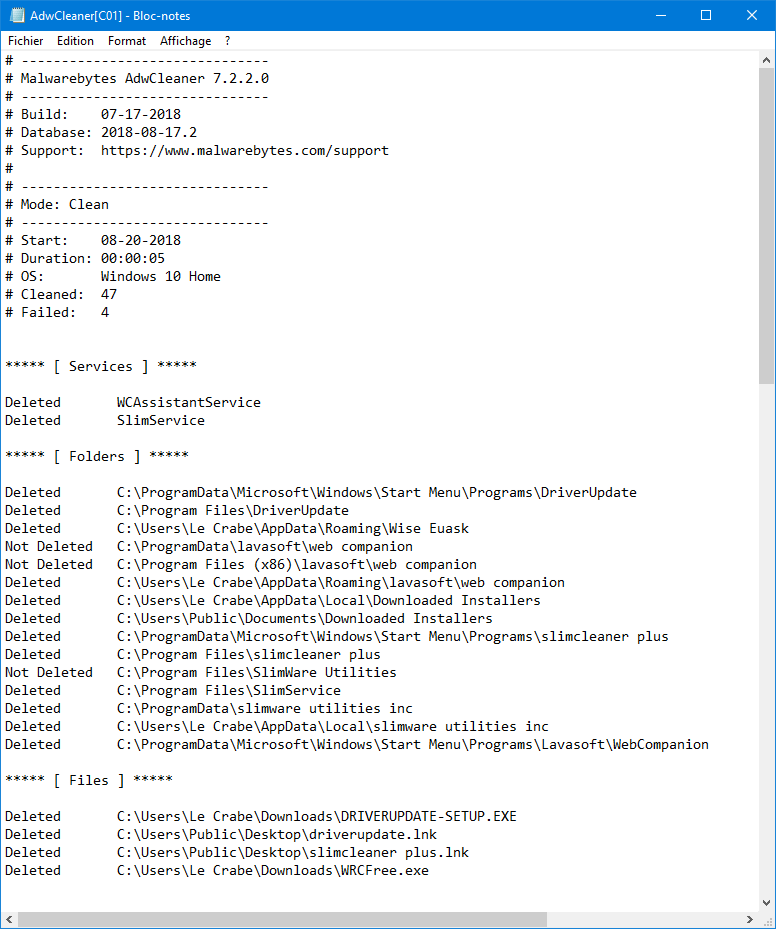Click the horizontal scrollbar right arrow
This screenshot has width=776, height=929.
pos(750,920)
